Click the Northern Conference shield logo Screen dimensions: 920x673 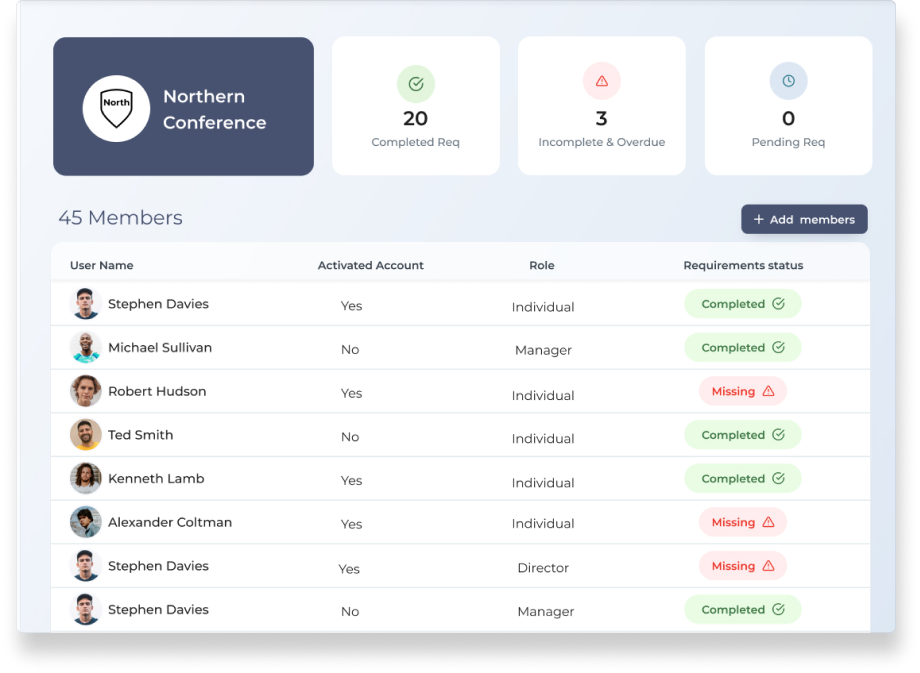116,107
